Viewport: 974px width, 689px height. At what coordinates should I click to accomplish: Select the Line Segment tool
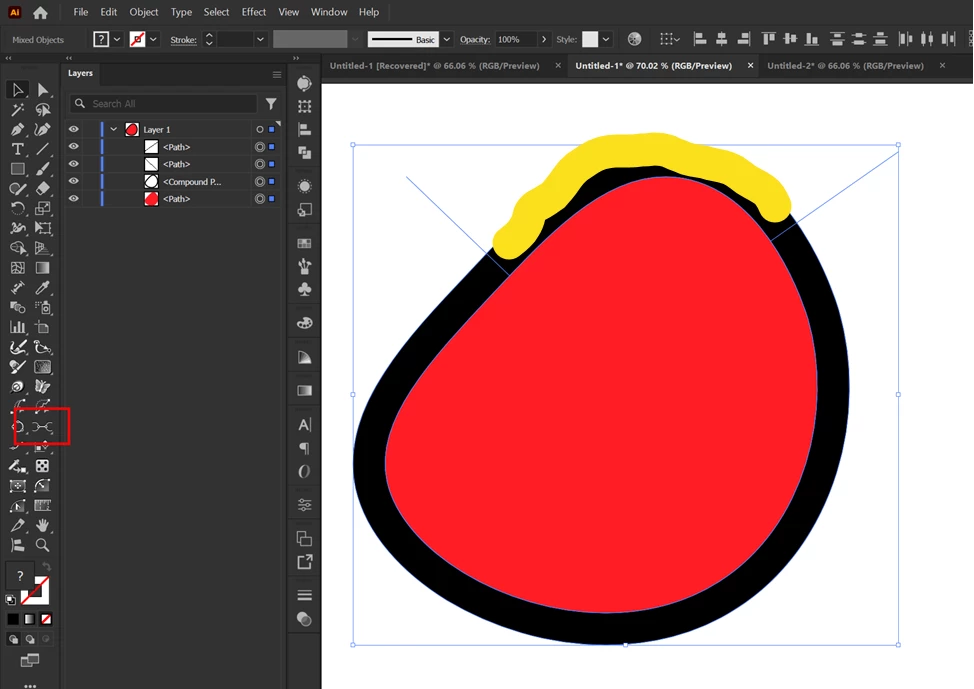pyautogui.click(x=42, y=149)
